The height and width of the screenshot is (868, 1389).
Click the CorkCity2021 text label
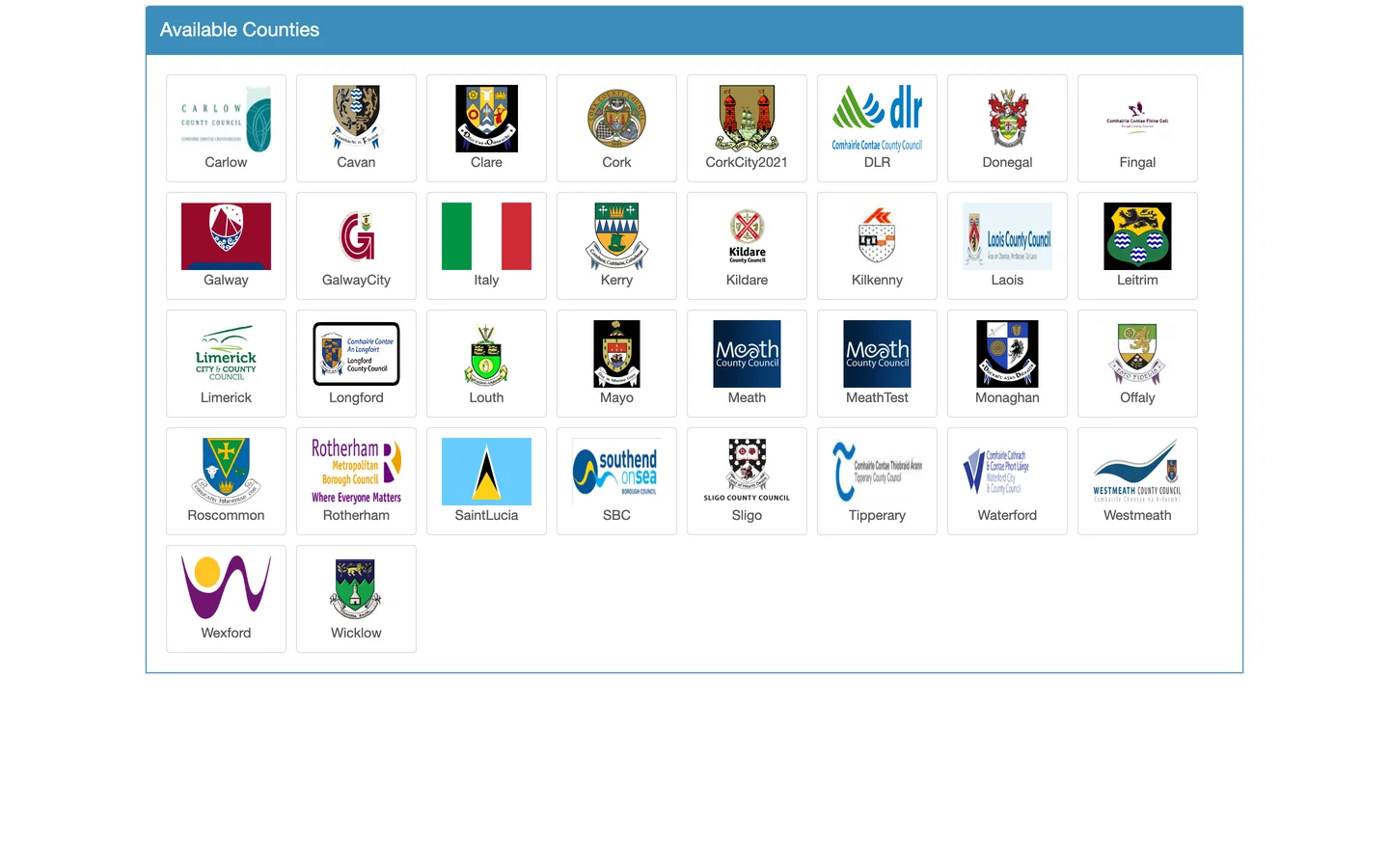747,162
